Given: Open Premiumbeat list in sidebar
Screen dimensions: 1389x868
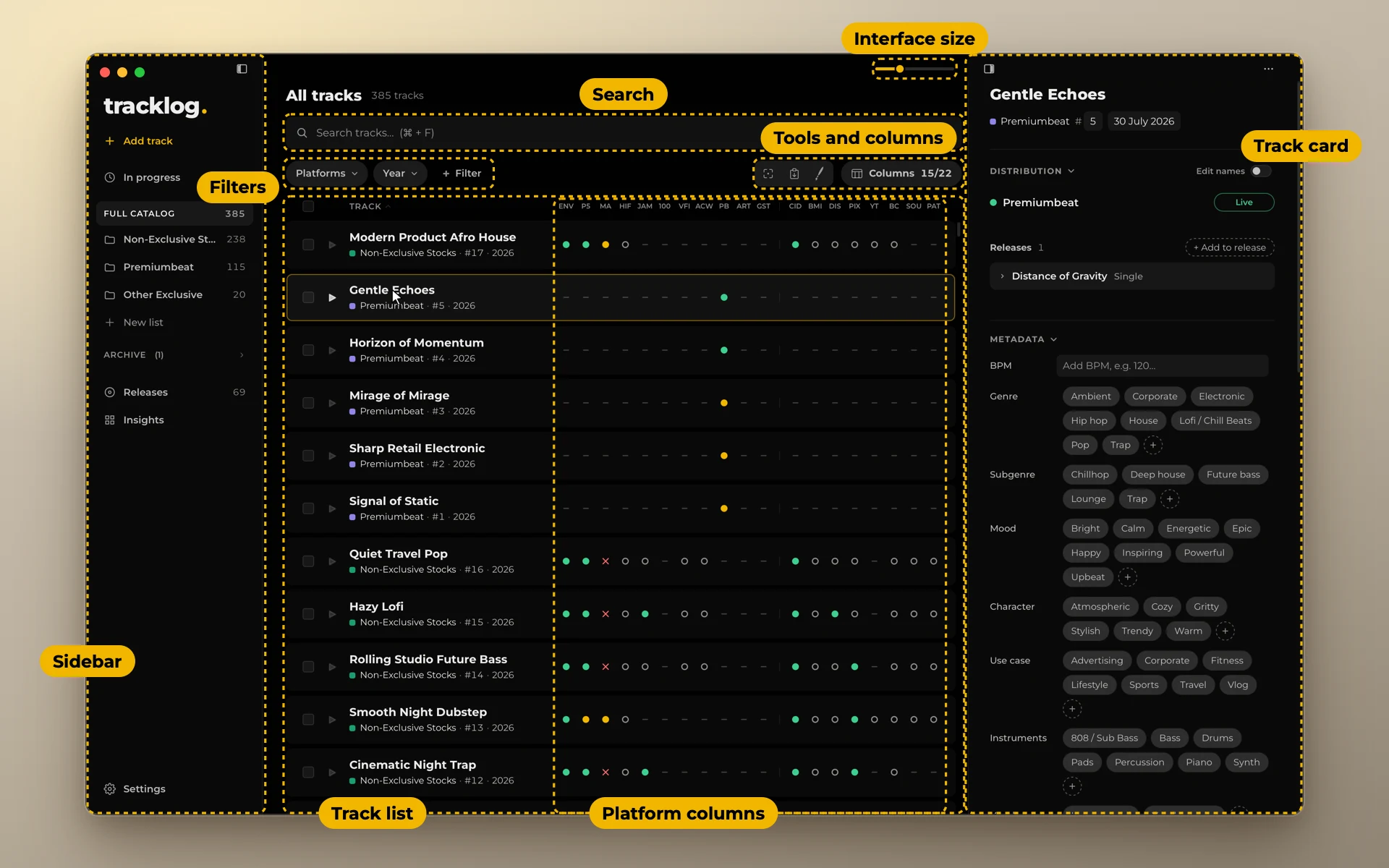Looking at the screenshot, I should 174,267.
